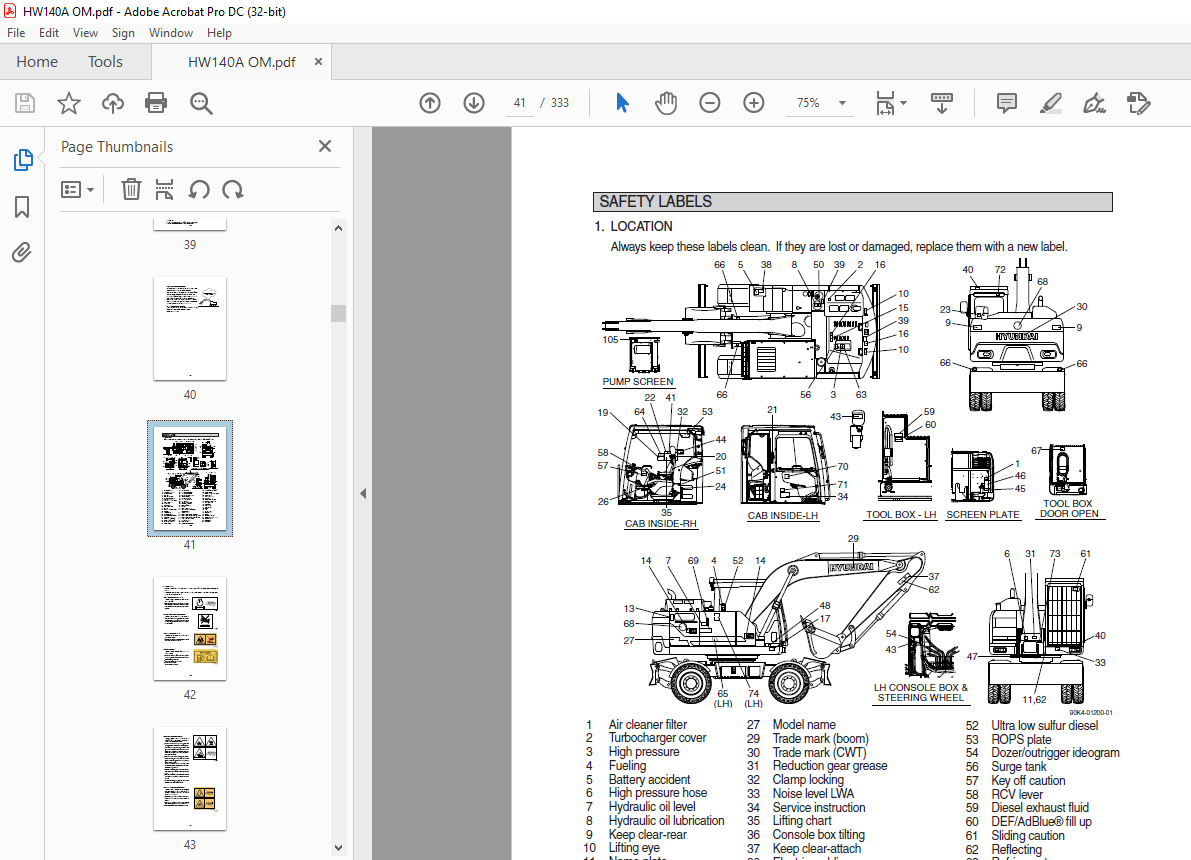Select the Hand pan tool
The image size is (1191, 860).
pos(666,103)
